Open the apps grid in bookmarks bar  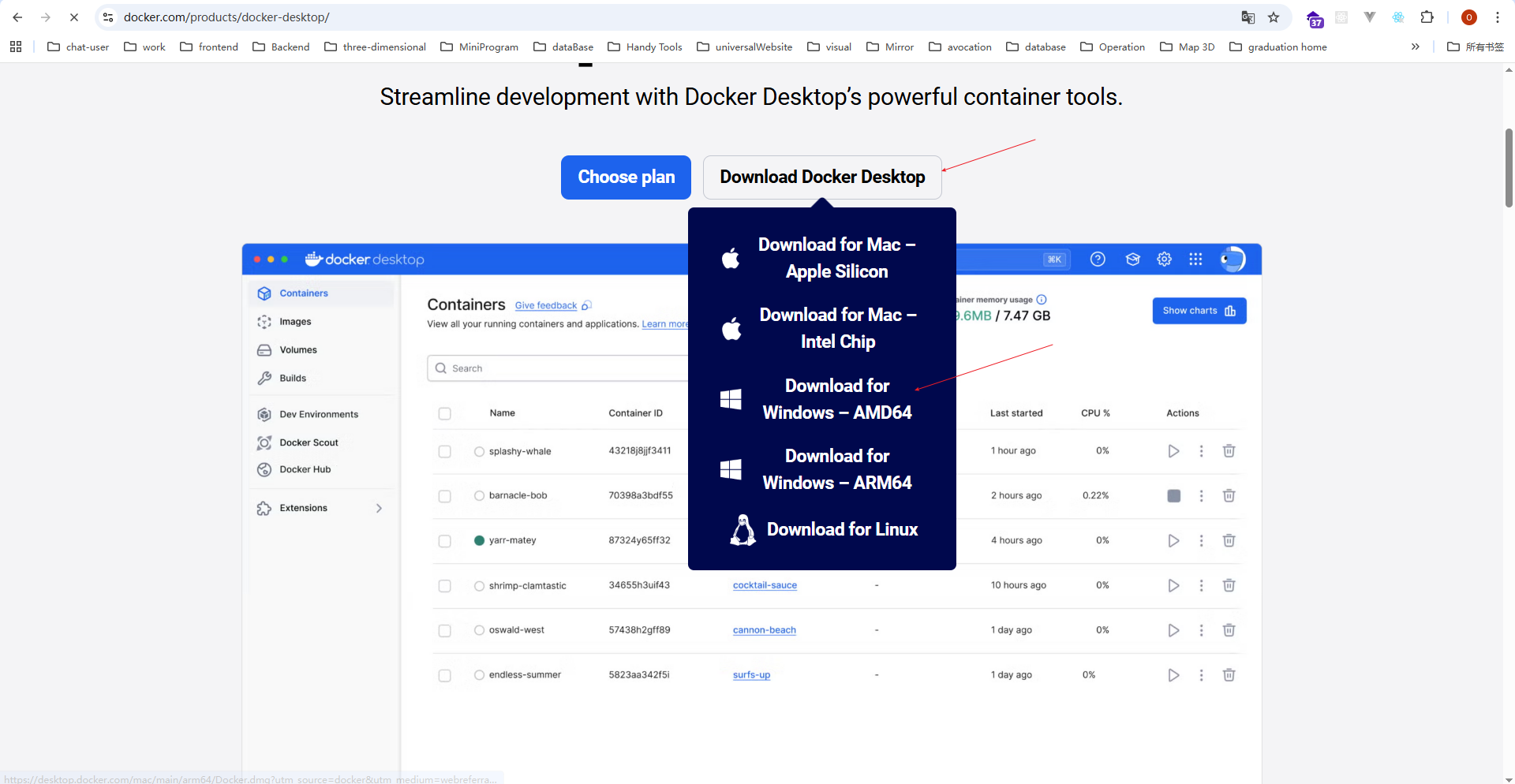pos(16,47)
